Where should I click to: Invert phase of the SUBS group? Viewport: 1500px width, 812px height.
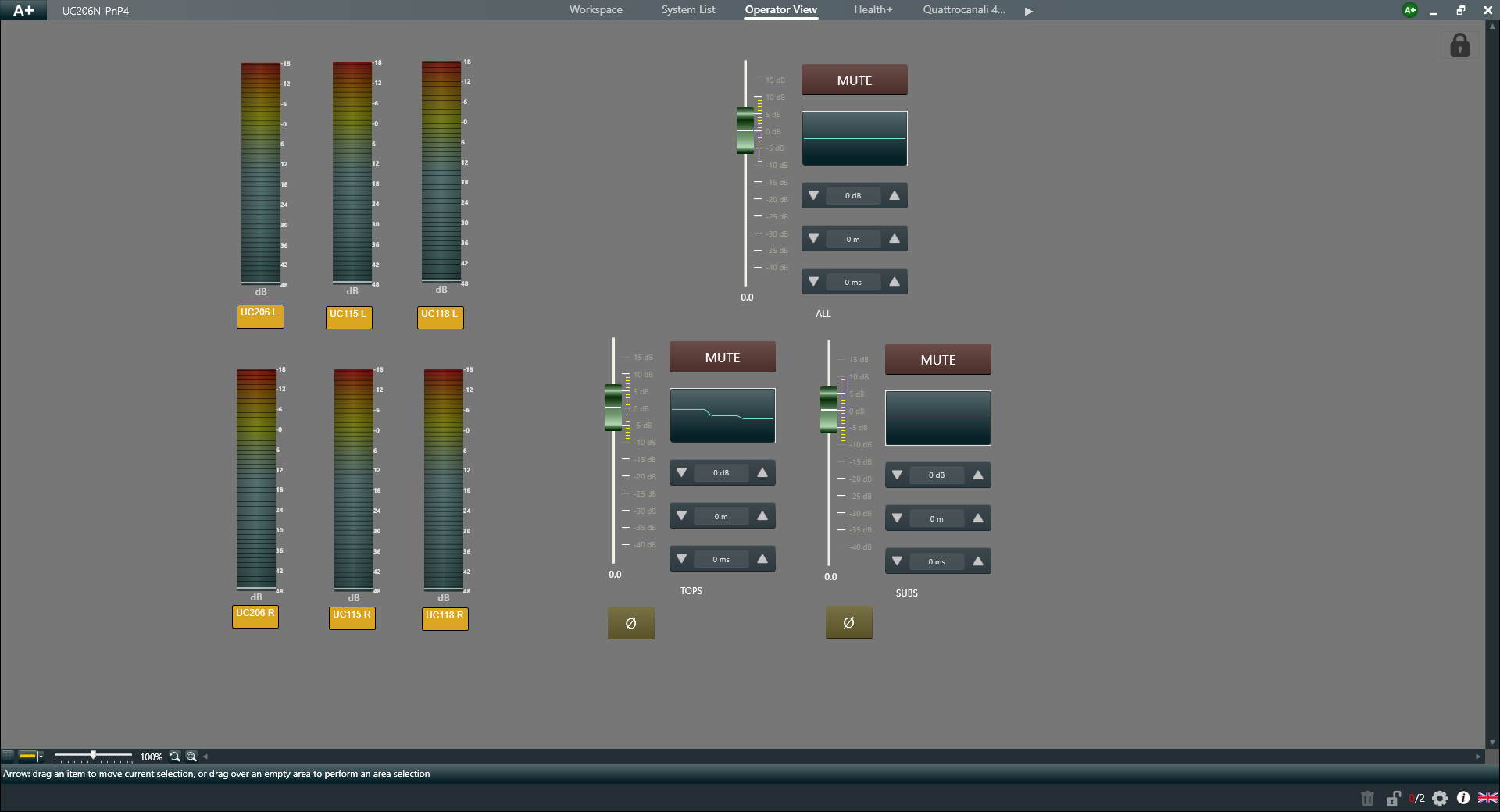pyautogui.click(x=848, y=623)
